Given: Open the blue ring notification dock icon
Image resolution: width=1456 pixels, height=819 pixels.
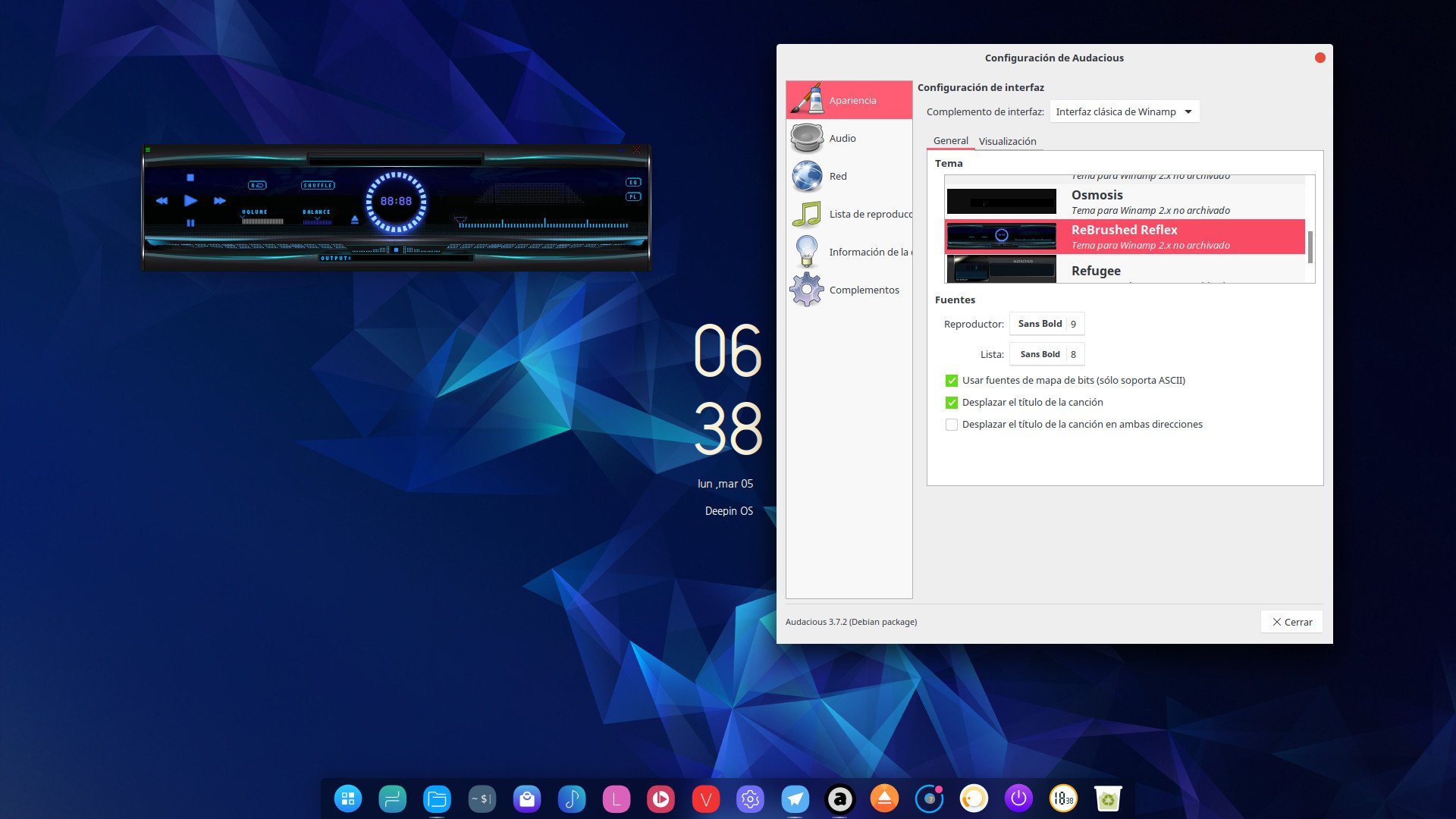Looking at the screenshot, I should [x=929, y=798].
